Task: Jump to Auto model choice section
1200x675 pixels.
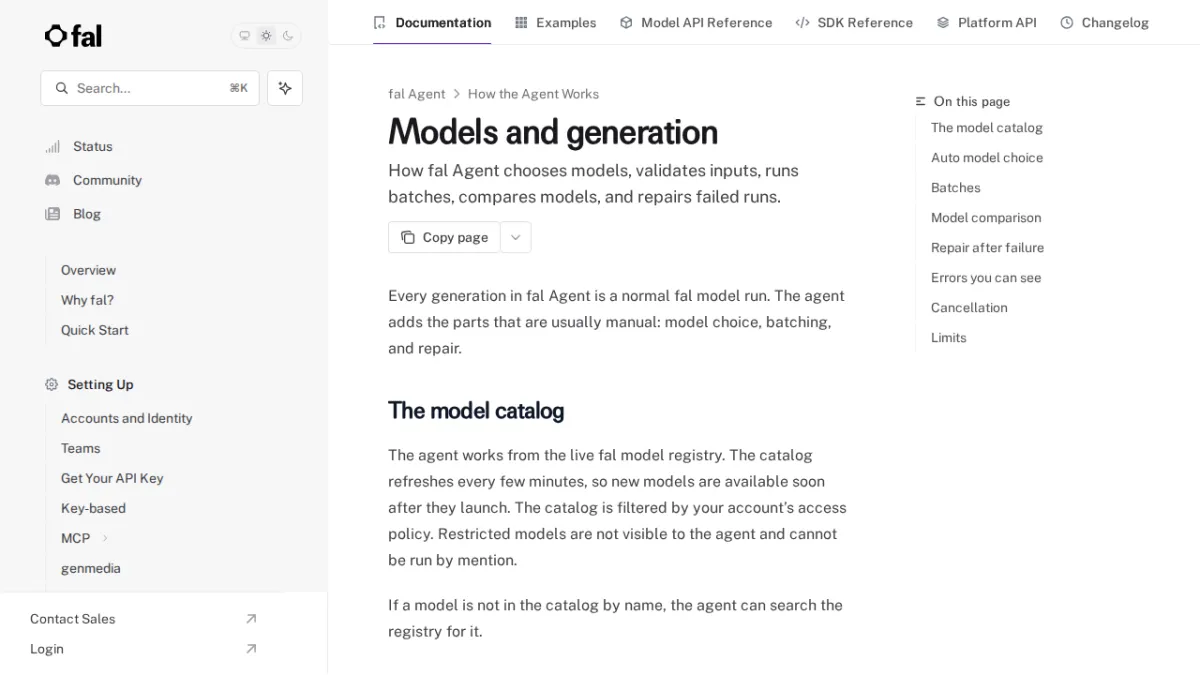Action: click(x=986, y=158)
